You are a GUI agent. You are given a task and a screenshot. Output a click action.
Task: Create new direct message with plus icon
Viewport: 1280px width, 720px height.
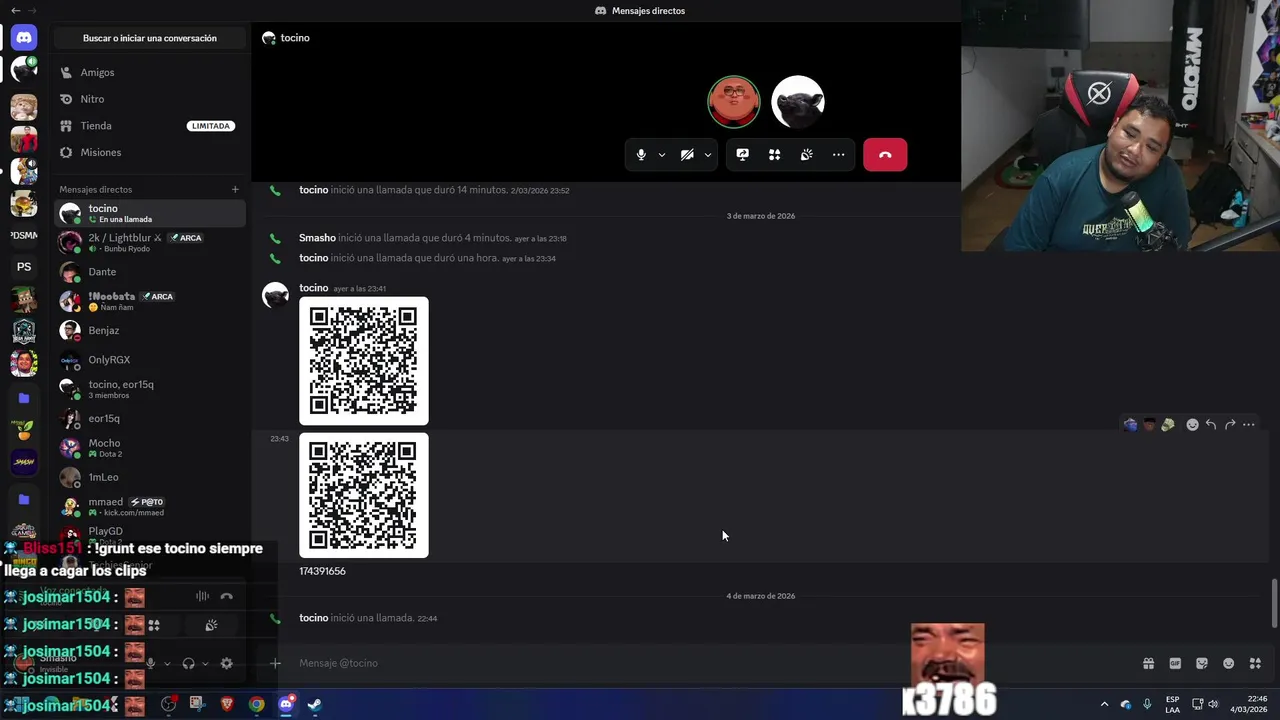point(235,189)
